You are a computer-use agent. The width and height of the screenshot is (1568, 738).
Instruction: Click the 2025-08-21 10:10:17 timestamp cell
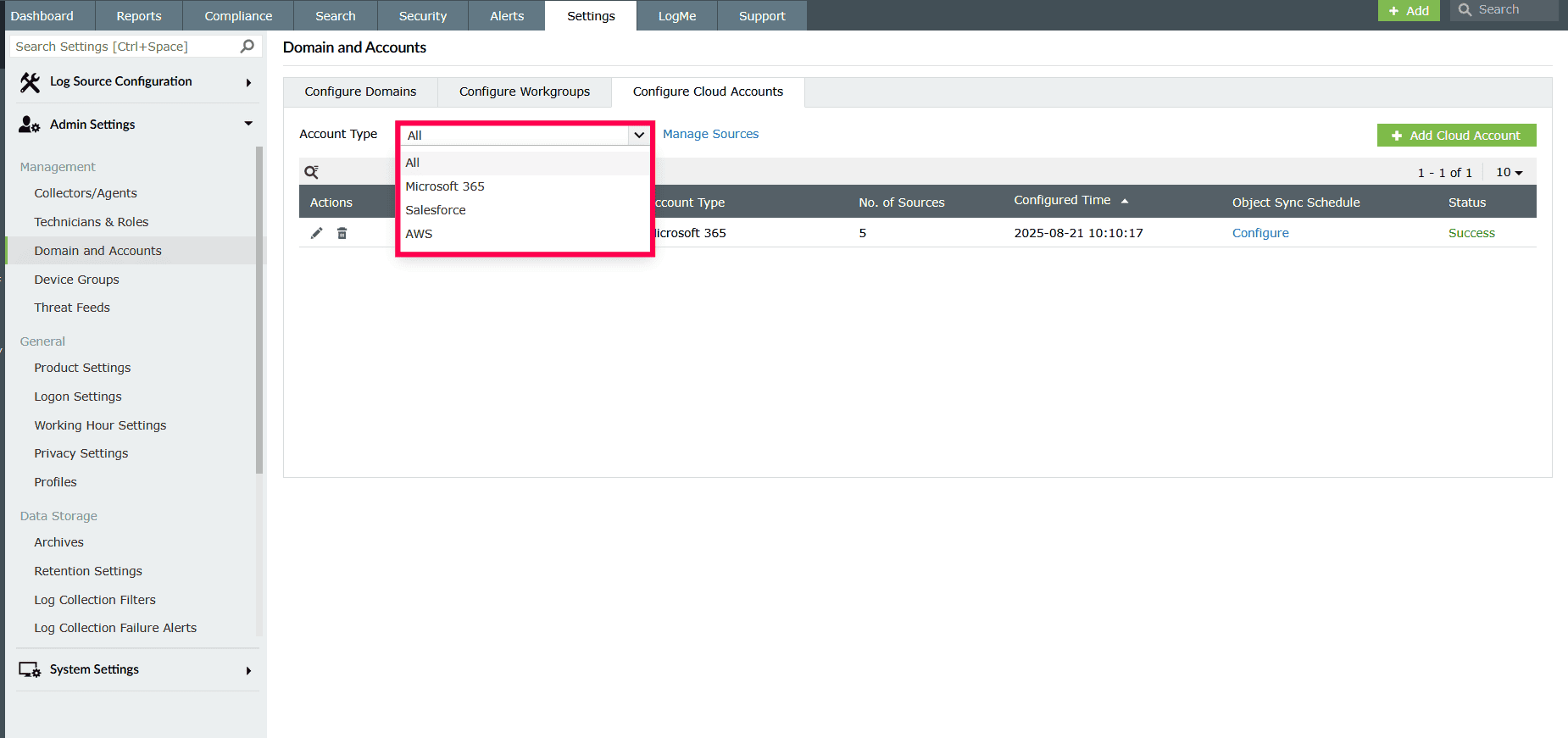coord(1078,233)
